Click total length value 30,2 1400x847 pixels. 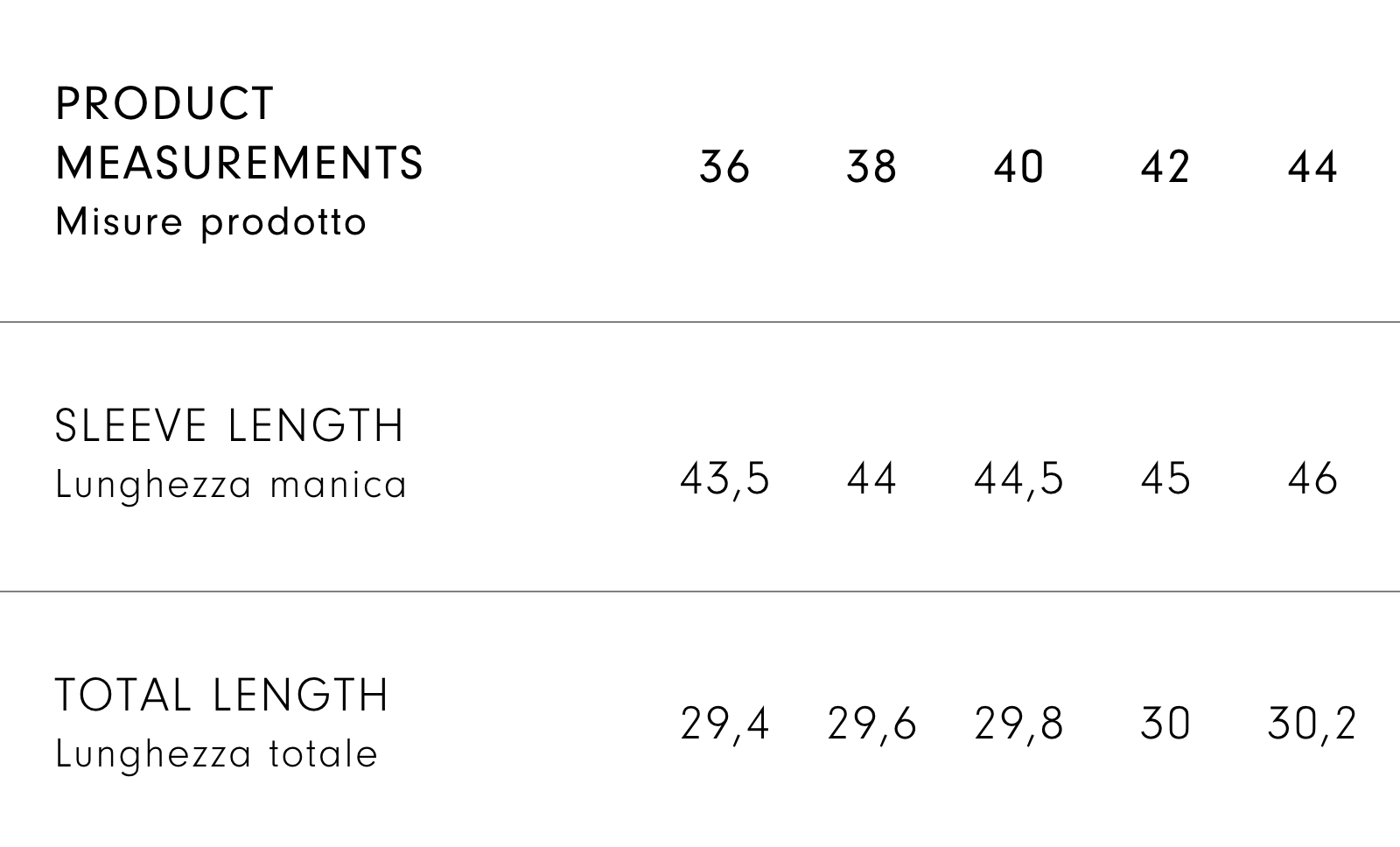click(1312, 724)
